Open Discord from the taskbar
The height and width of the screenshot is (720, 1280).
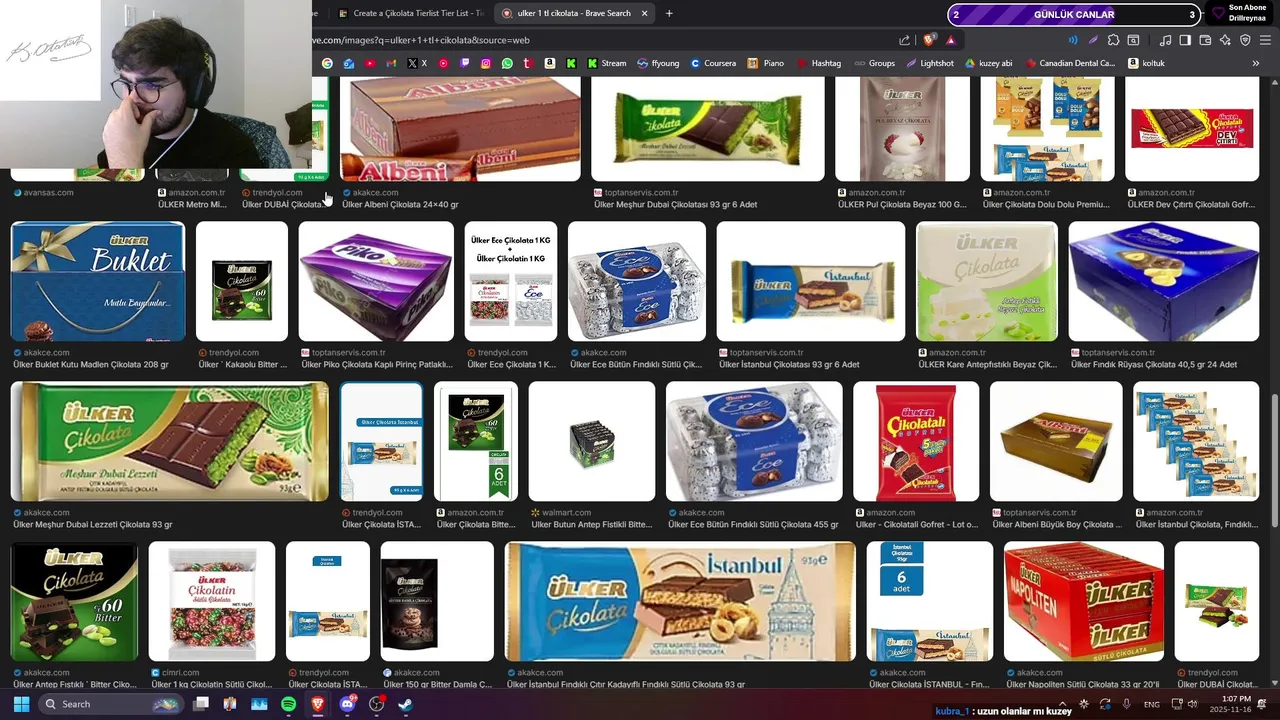[x=347, y=704]
